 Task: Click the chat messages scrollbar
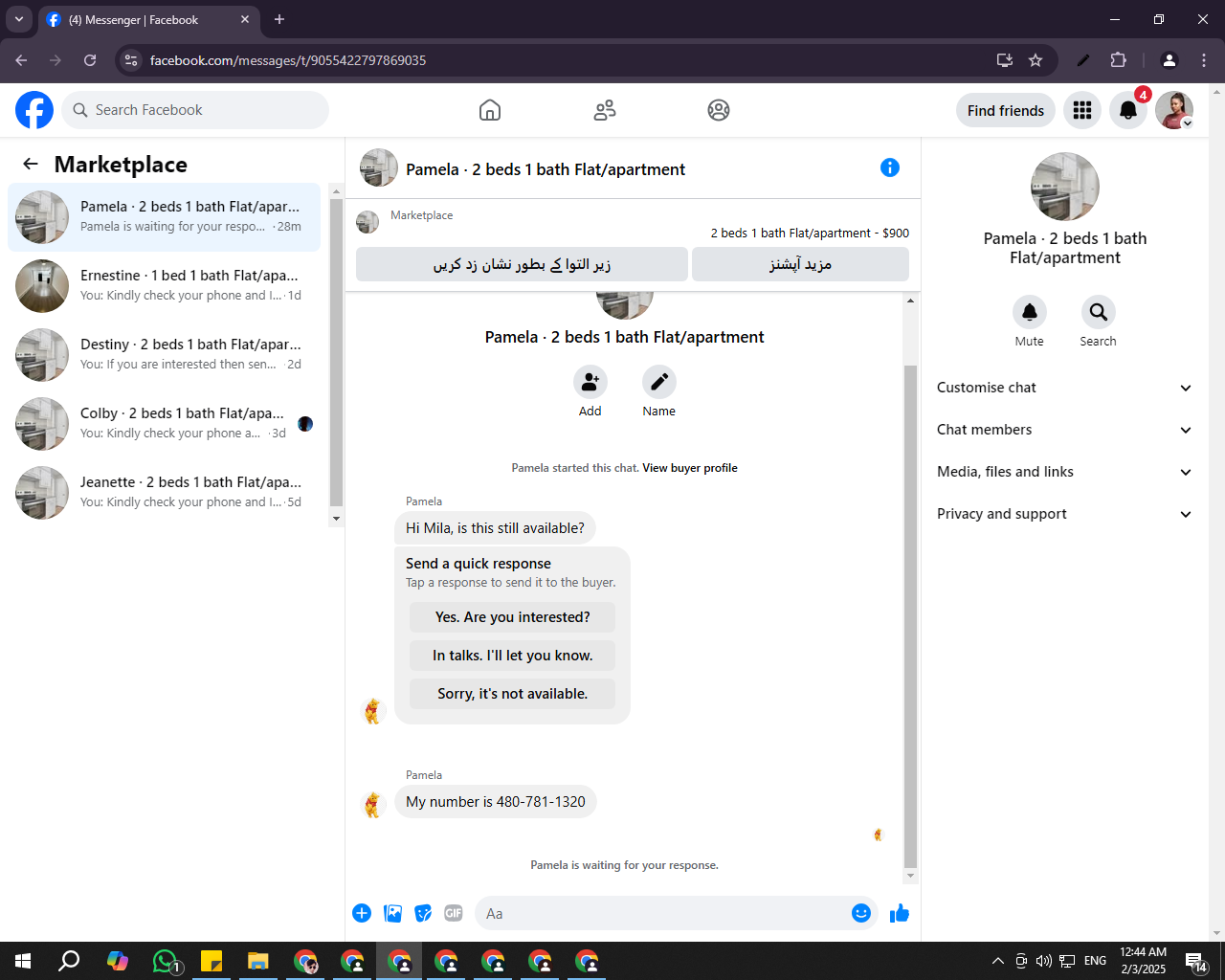click(910, 616)
